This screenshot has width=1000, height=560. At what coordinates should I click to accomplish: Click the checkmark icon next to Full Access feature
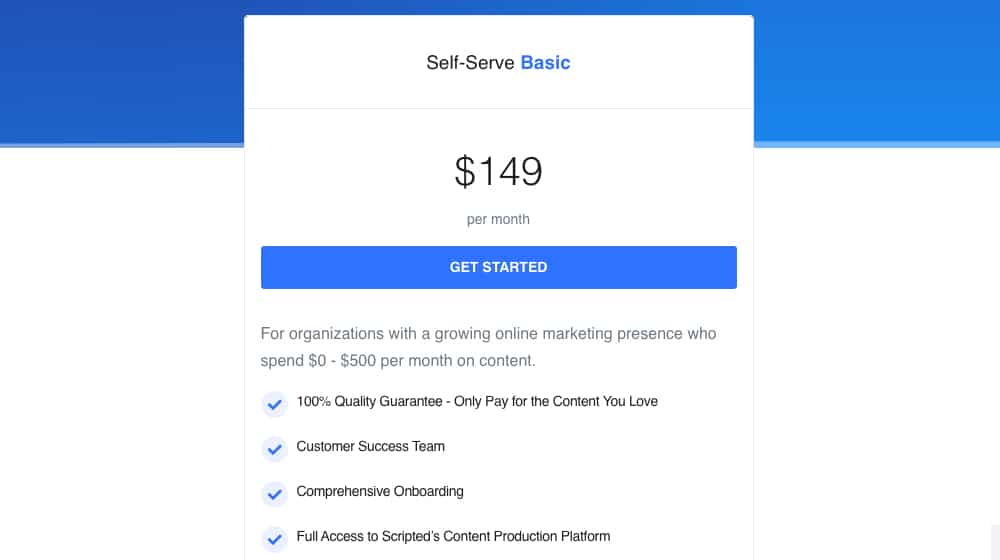click(274, 539)
